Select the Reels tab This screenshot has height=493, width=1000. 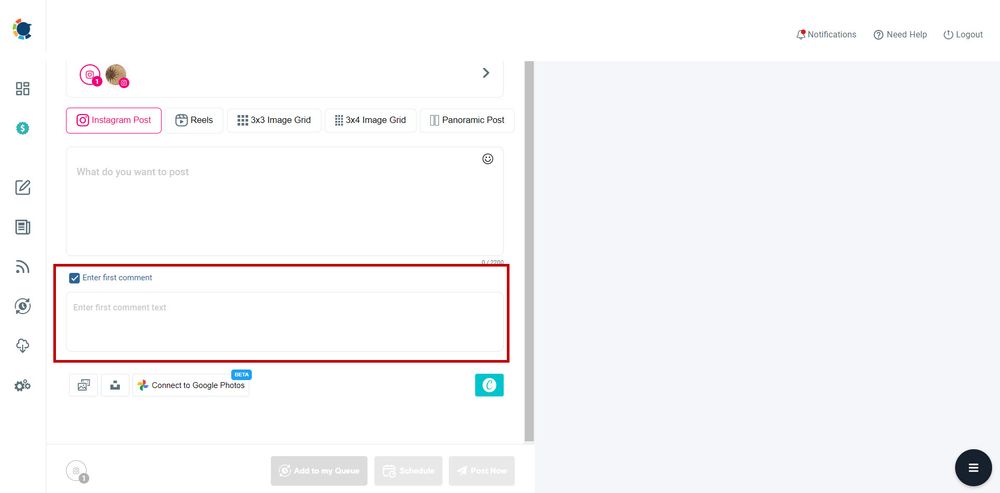point(194,120)
